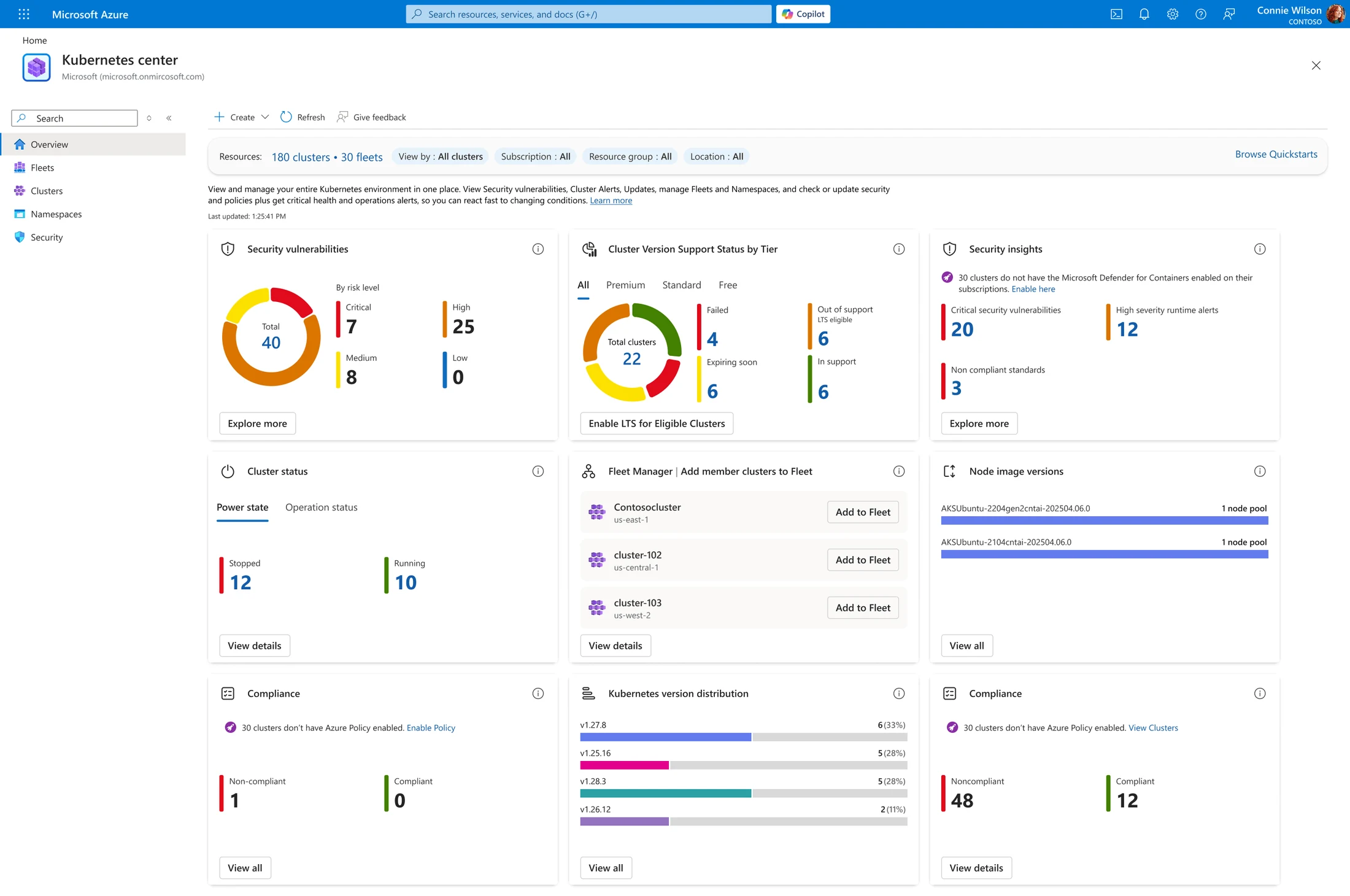Open Browse Quickstarts link

coord(1276,154)
